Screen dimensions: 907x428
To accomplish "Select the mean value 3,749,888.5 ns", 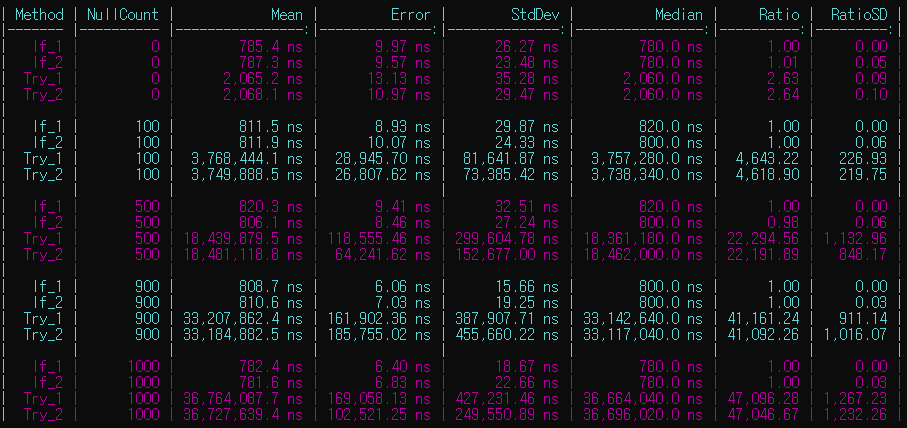I will (247, 175).
